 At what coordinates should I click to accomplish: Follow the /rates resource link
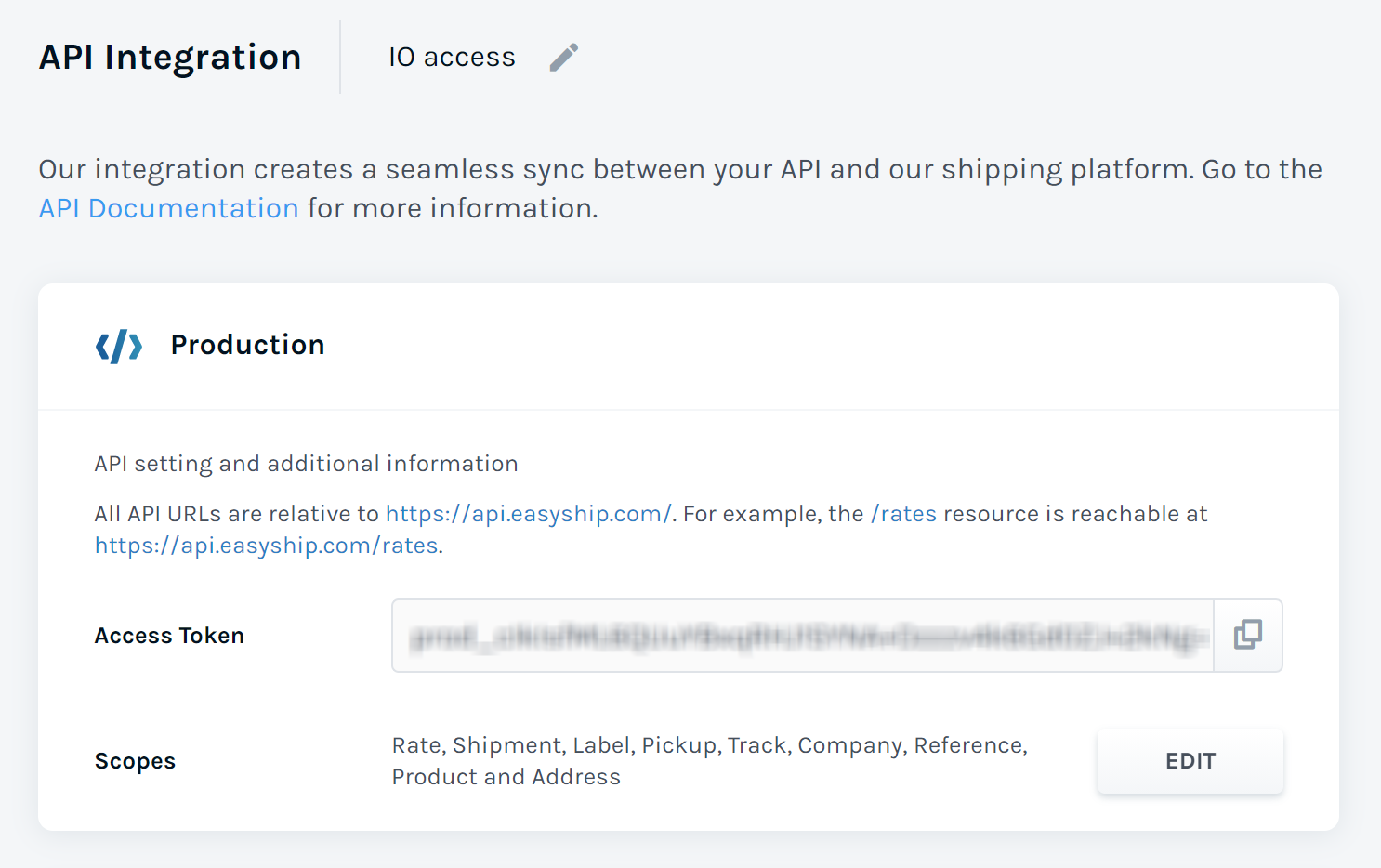[x=903, y=514]
